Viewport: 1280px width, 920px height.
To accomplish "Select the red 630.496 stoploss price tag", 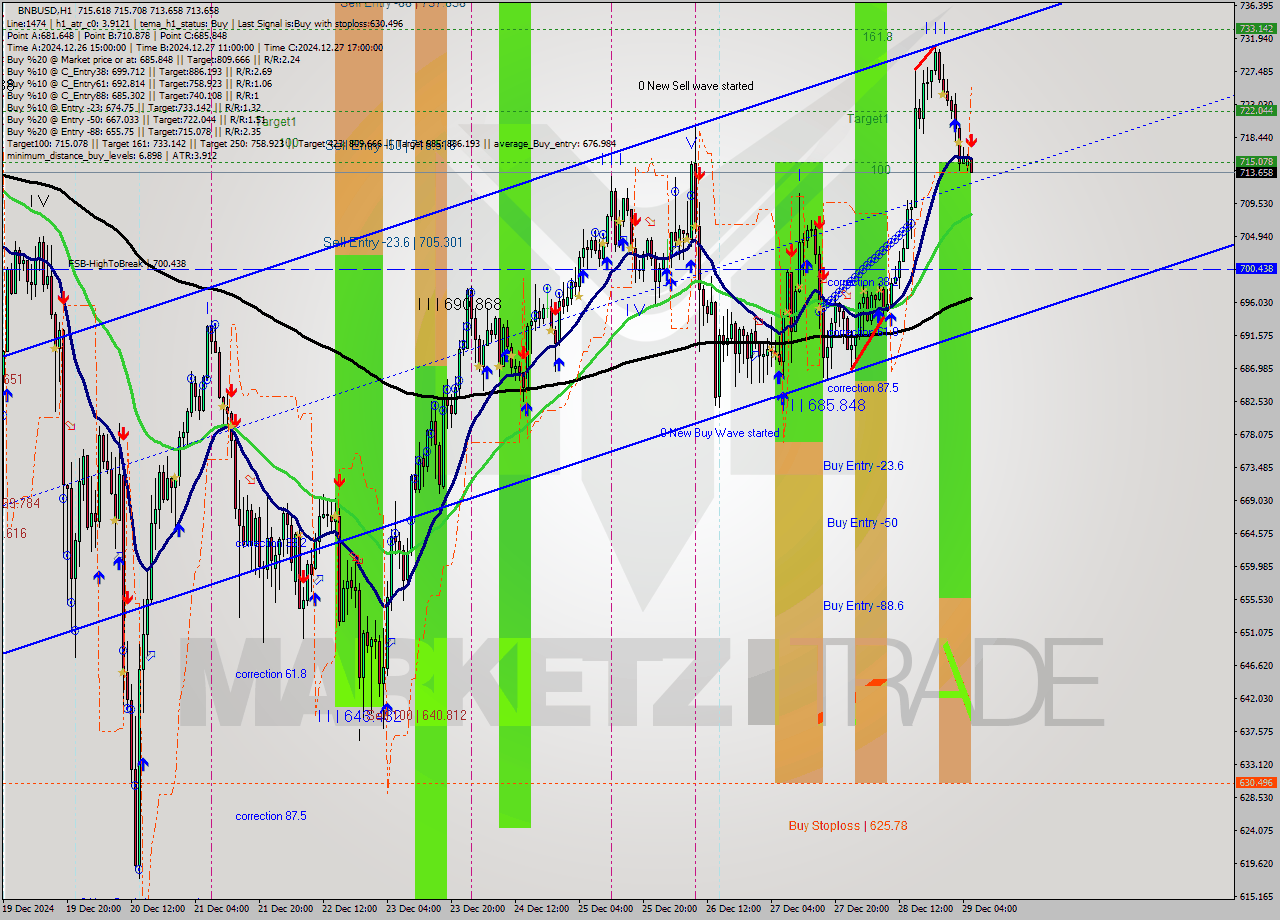I will point(1256,782).
